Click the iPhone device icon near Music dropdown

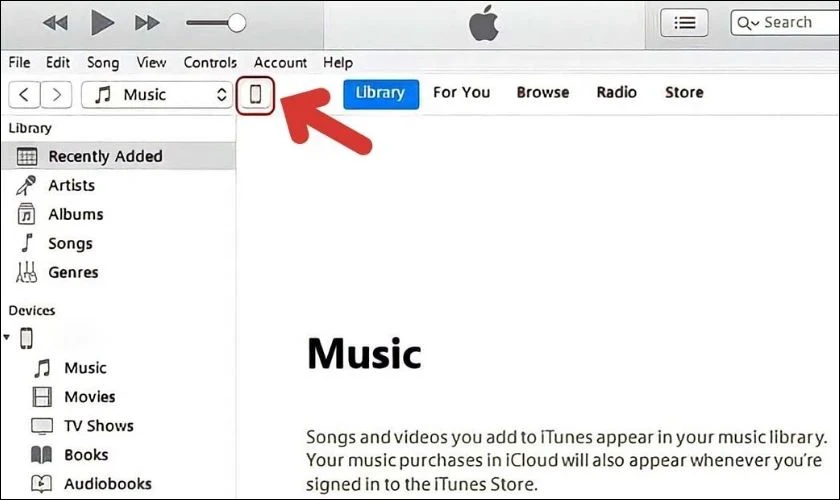[256, 95]
